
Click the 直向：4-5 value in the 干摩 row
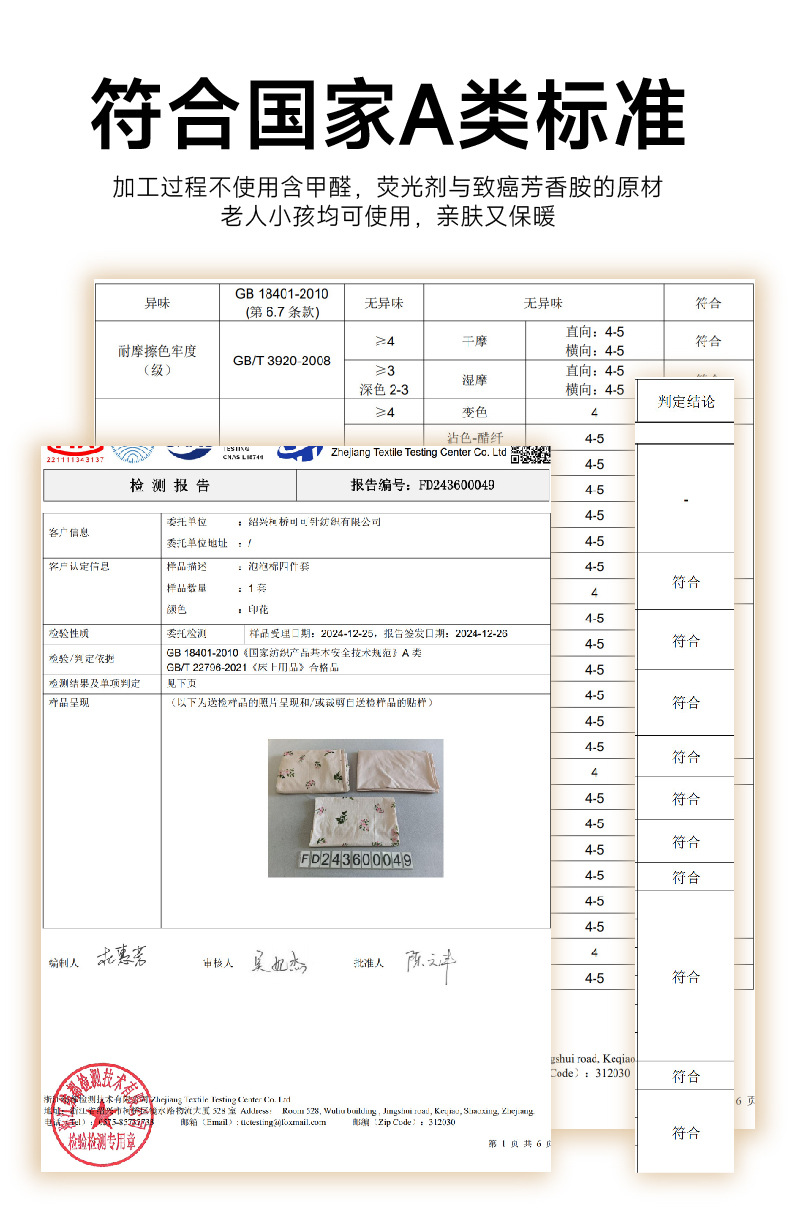(x=594, y=331)
